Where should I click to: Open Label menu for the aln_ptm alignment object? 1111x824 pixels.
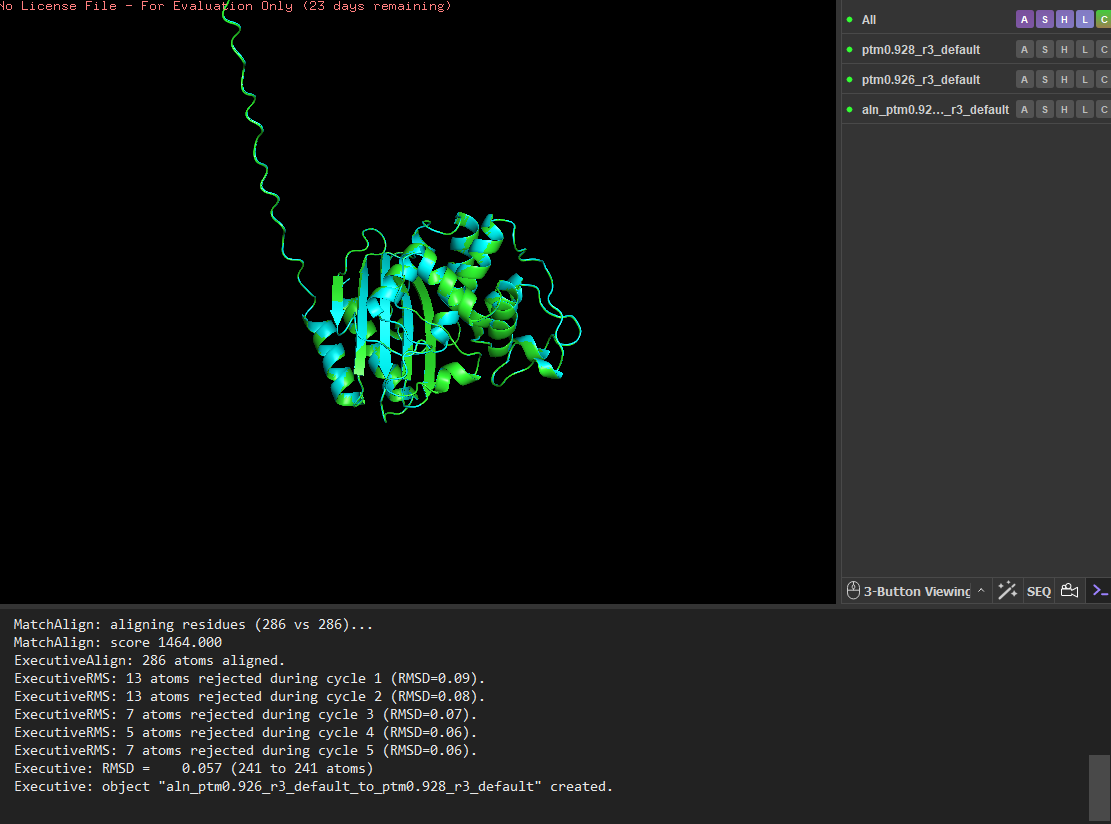click(1084, 110)
